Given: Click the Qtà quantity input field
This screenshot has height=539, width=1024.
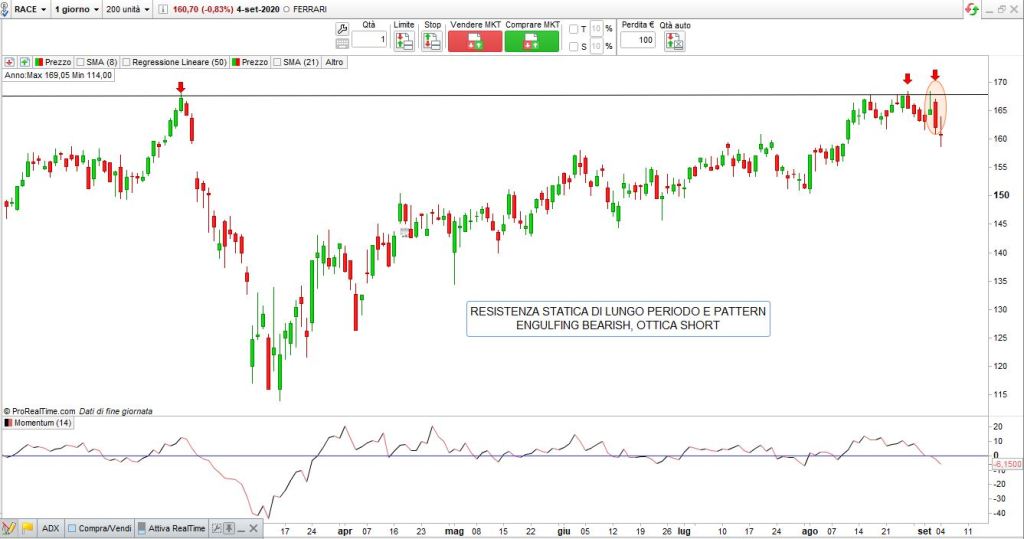Looking at the screenshot, I should (x=368, y=40).
